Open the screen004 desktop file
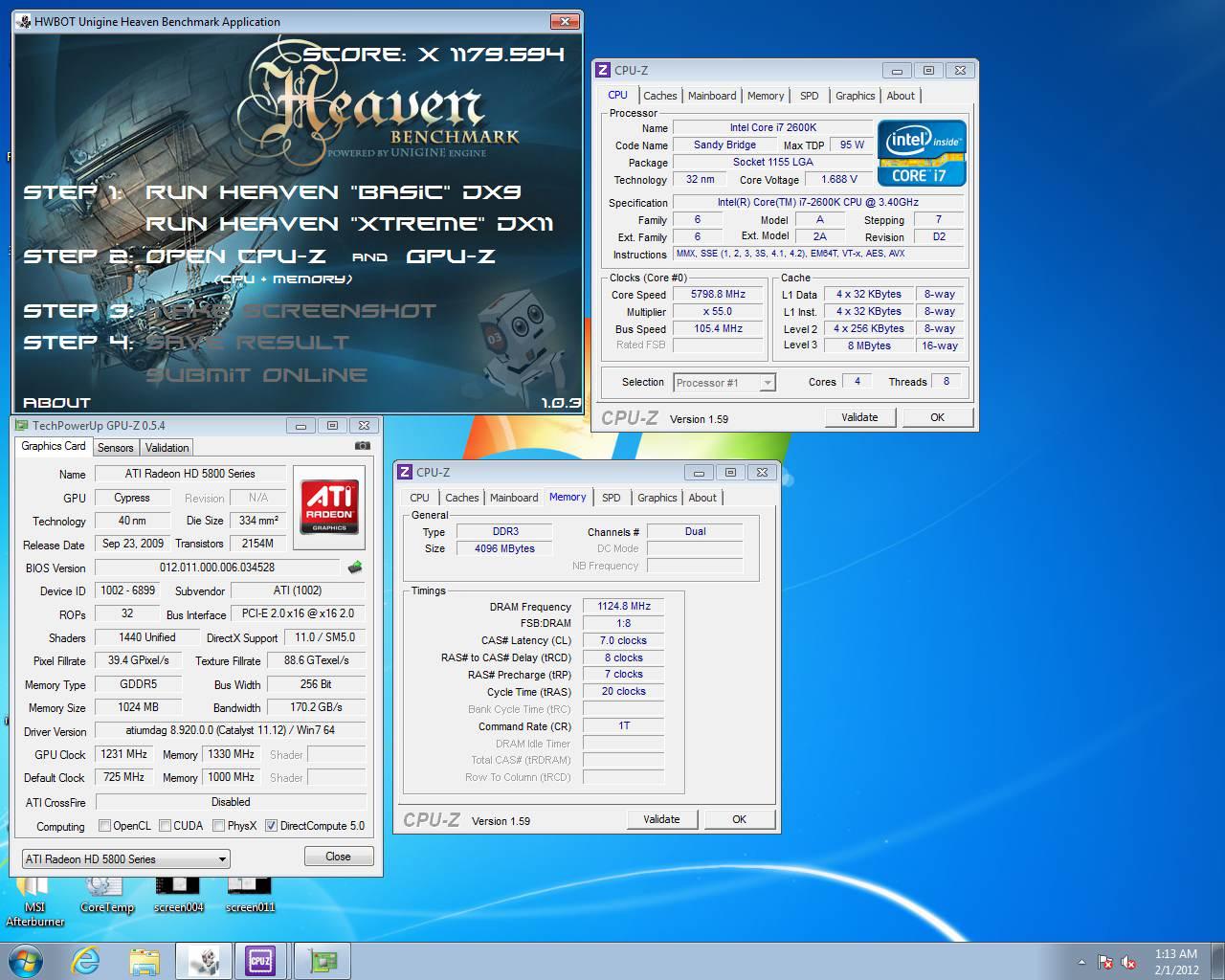This screenshot has width=1225, height=980. tap(178, 896)
